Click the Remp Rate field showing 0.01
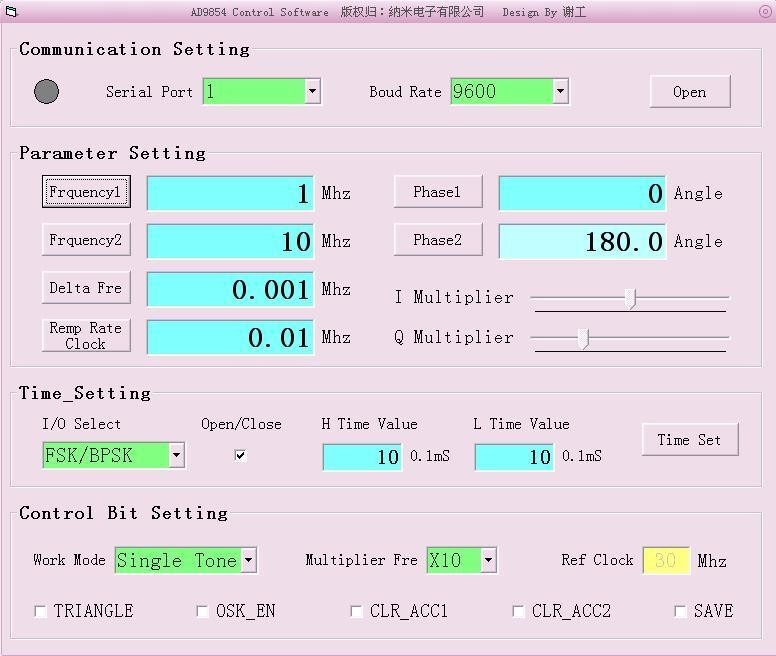Viewport: 776px width, 656px height. tap(230, 337)
